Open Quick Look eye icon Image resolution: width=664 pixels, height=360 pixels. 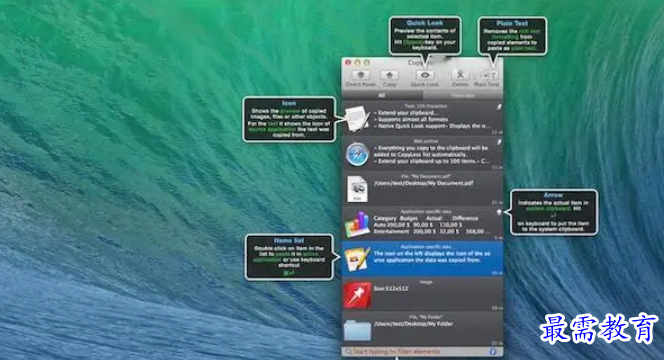click(x=425, y=75)
